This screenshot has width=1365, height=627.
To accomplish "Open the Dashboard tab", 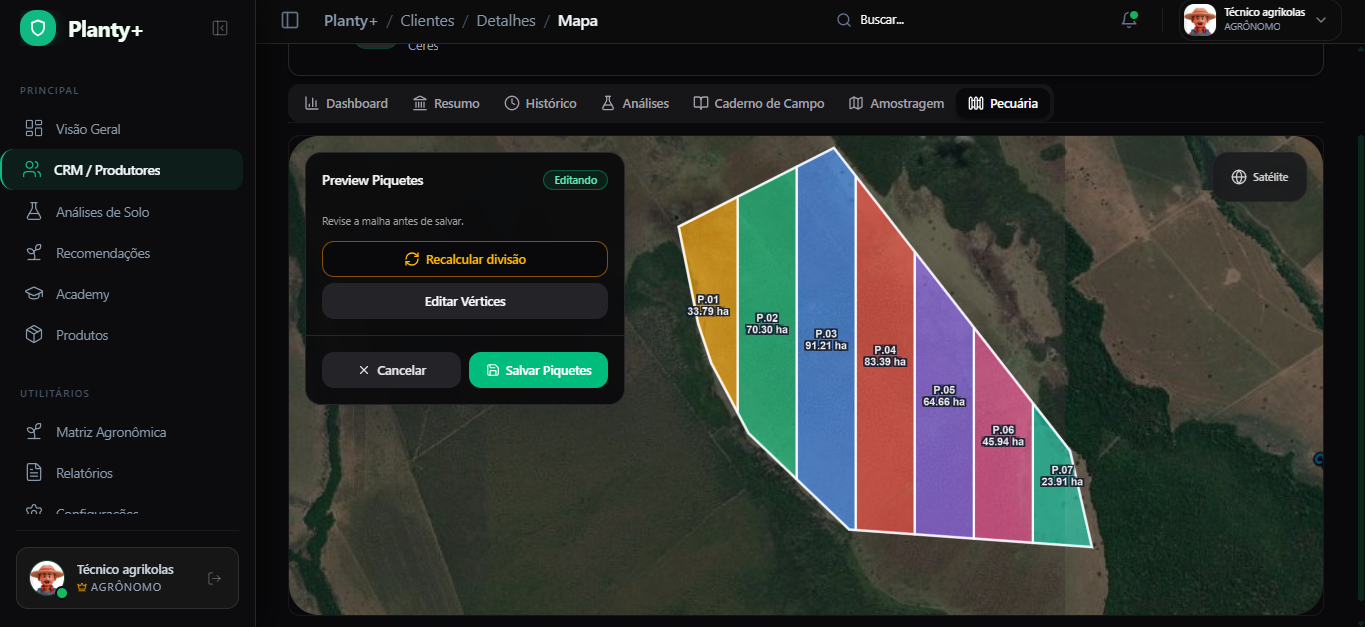I will click(x=346, y=103).
